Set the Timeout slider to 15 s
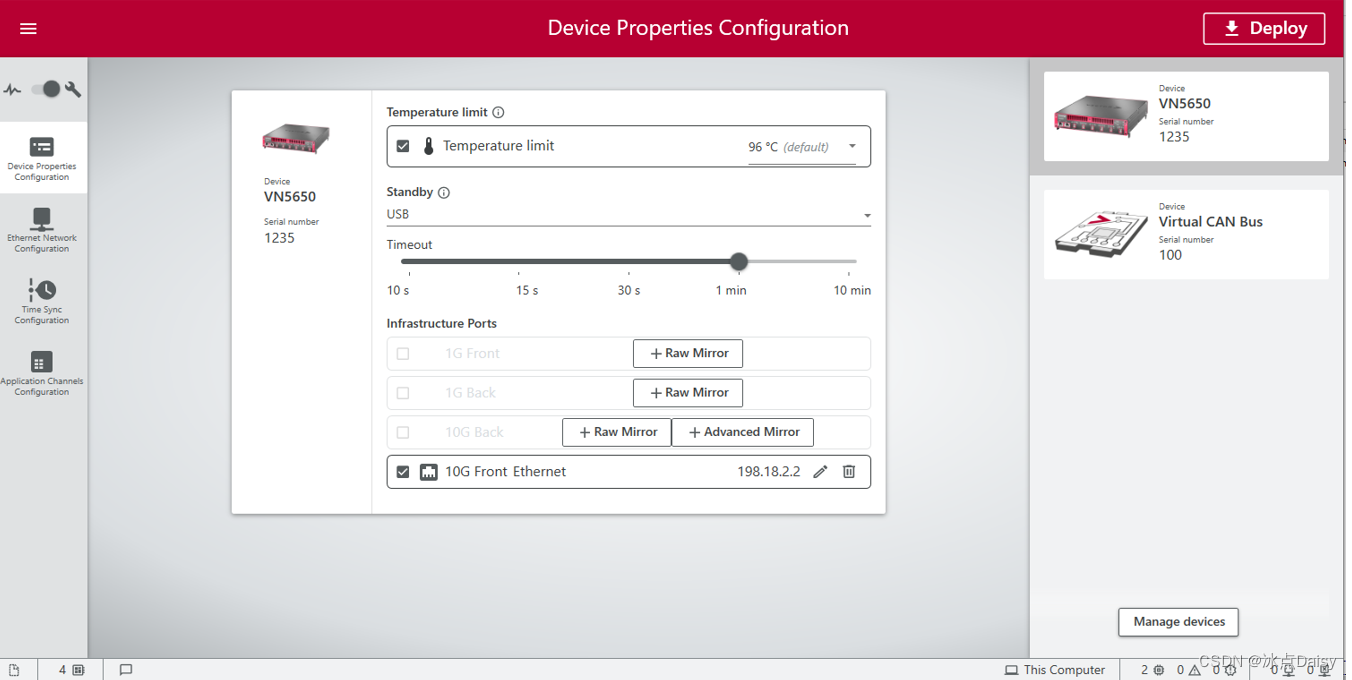 pos(519,261)
